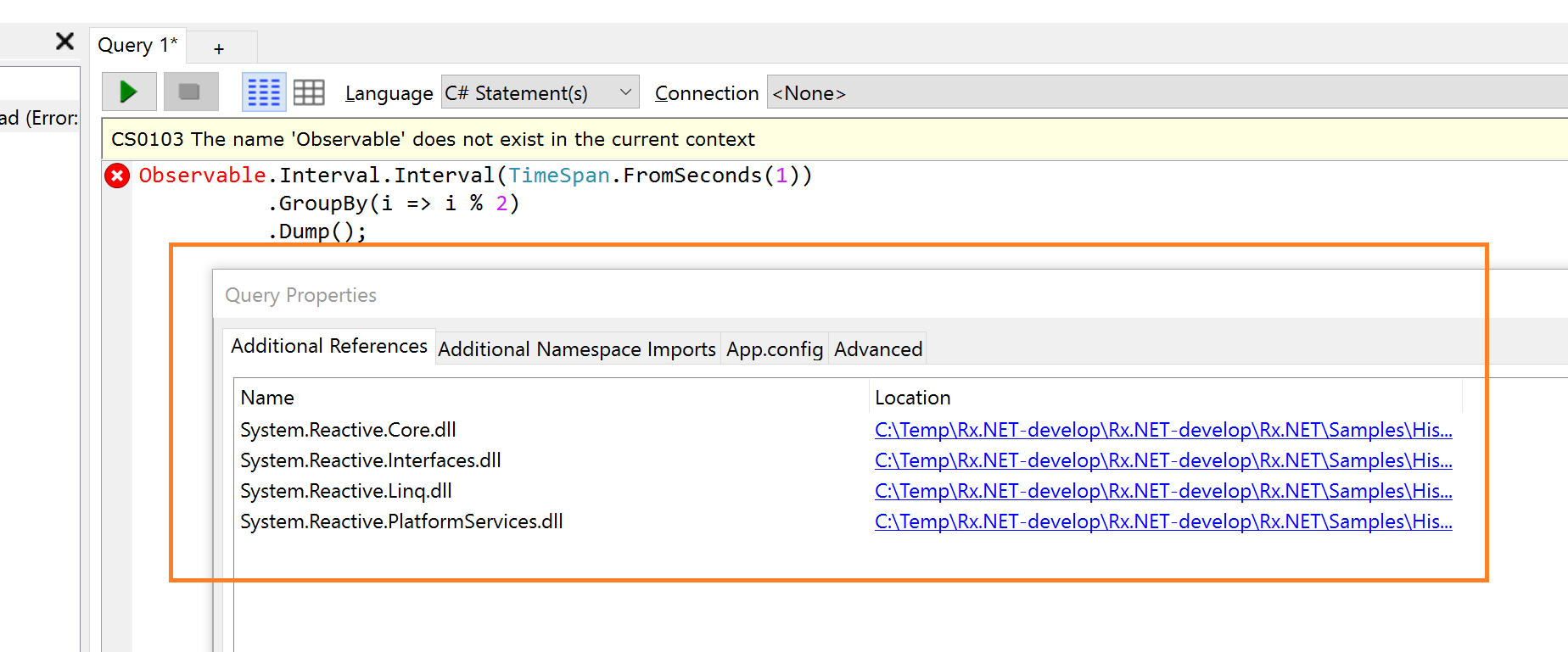Select the Query 1* tab
Image resolution: width=1568 pixels, height=652 pixels.
point(137,45)
